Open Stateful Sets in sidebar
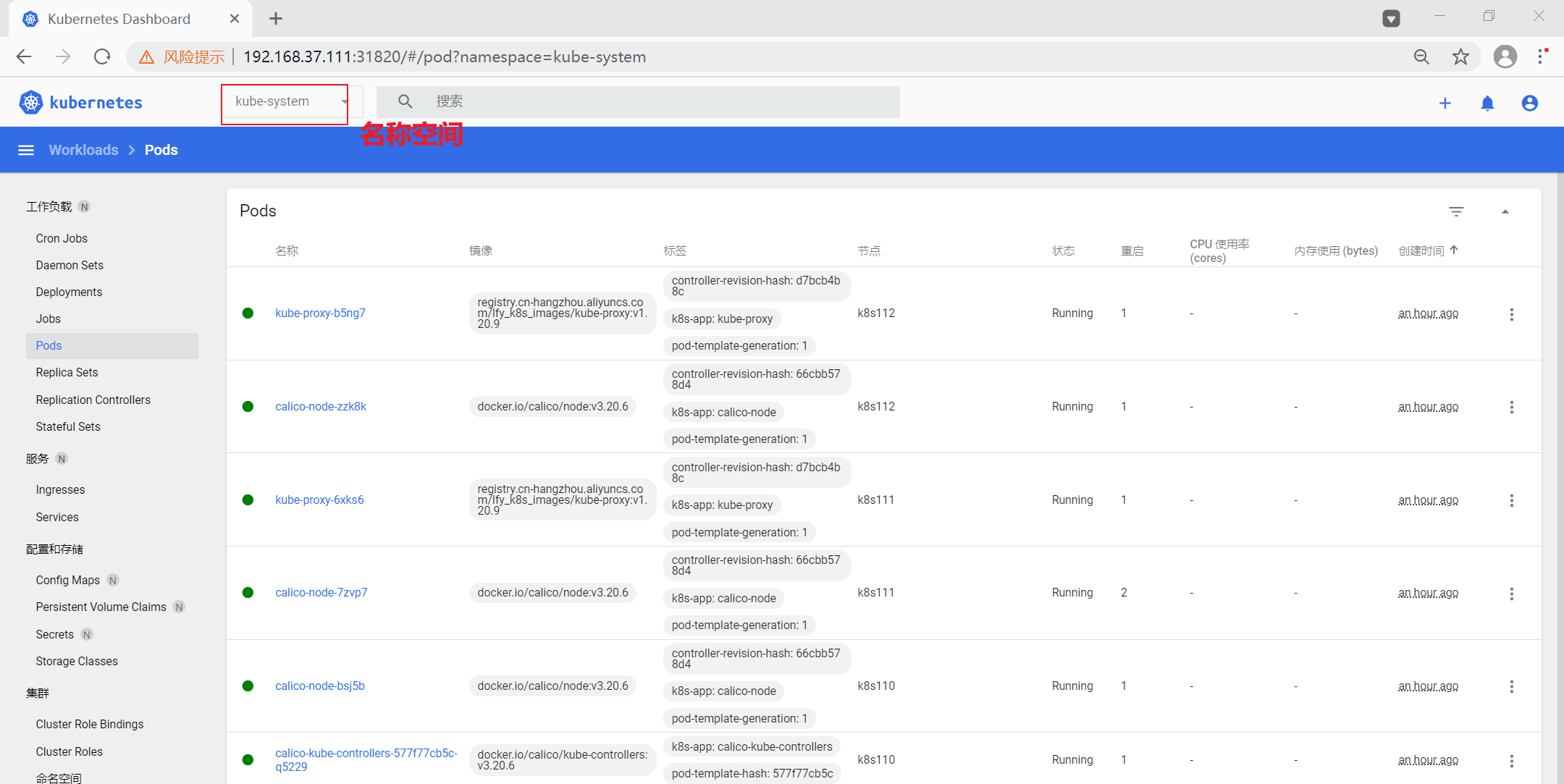 tap(68, 426)
